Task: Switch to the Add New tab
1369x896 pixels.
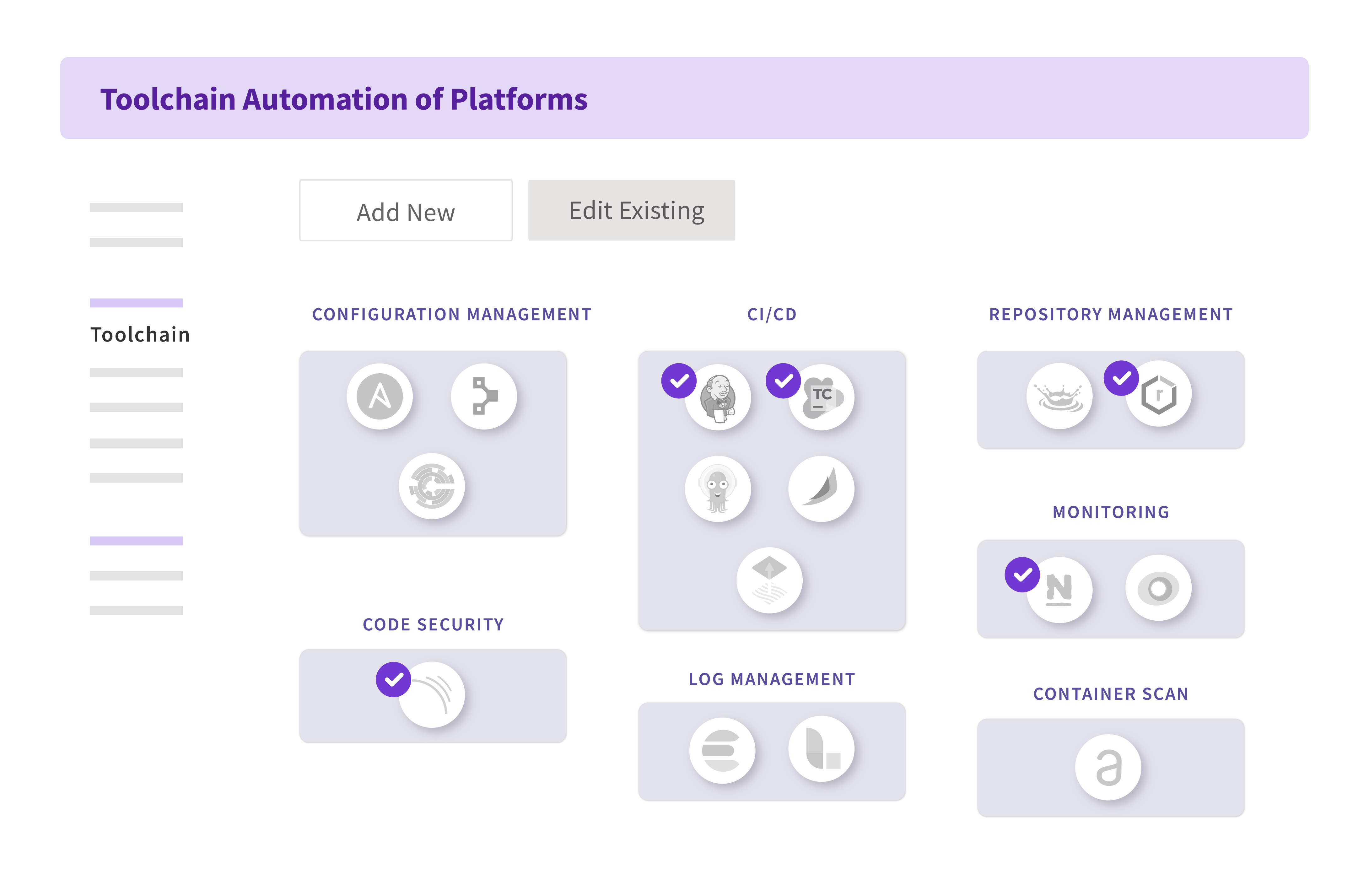Action: pos(406,210)
